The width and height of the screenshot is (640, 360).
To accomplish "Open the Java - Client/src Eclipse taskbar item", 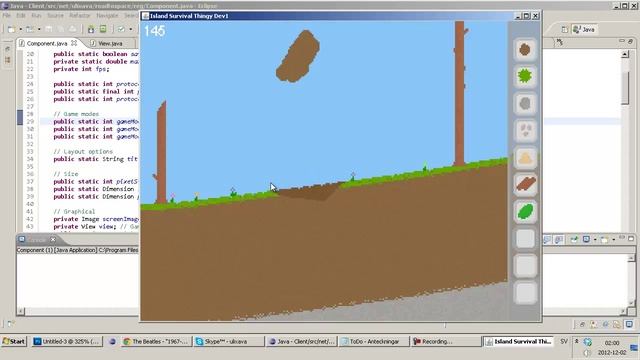I will [x=301, y=341].
